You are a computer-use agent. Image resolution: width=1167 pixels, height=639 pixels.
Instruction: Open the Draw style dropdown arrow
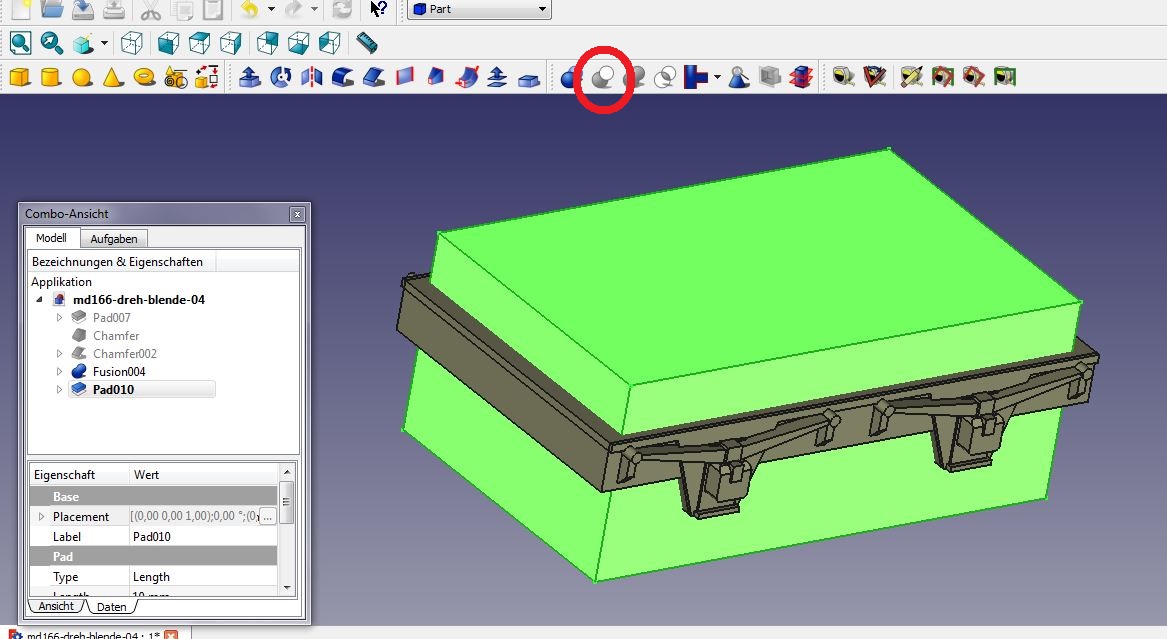104,43
